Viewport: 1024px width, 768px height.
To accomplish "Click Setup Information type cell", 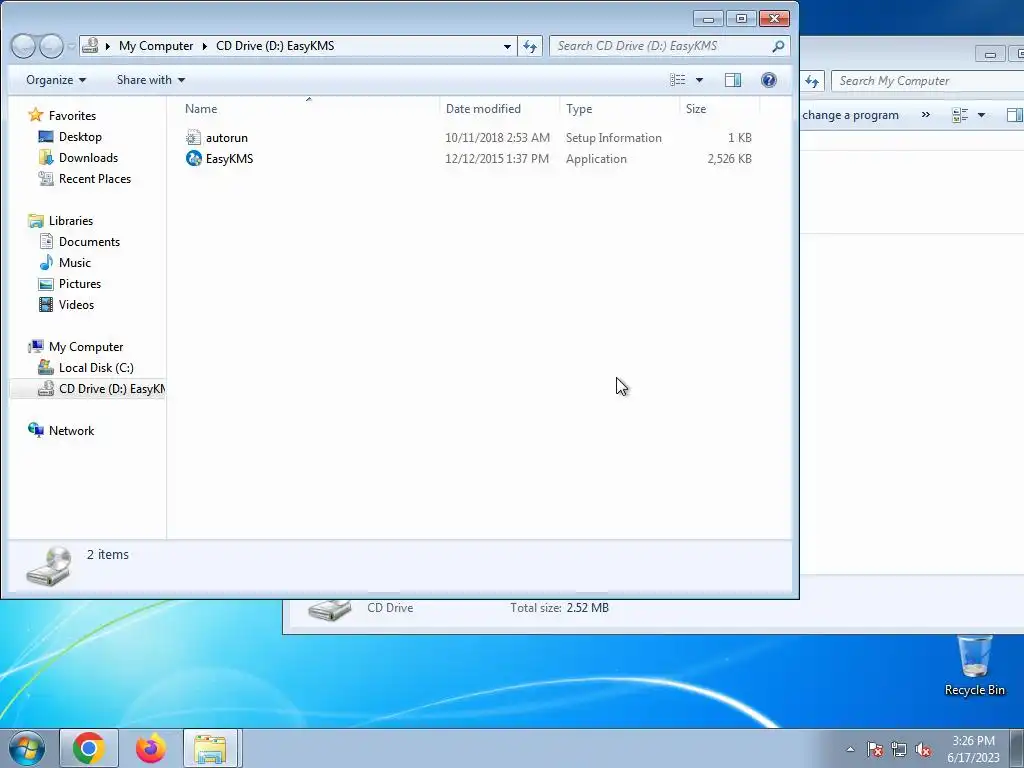I will pyautogui.click(x=614, y=138).
